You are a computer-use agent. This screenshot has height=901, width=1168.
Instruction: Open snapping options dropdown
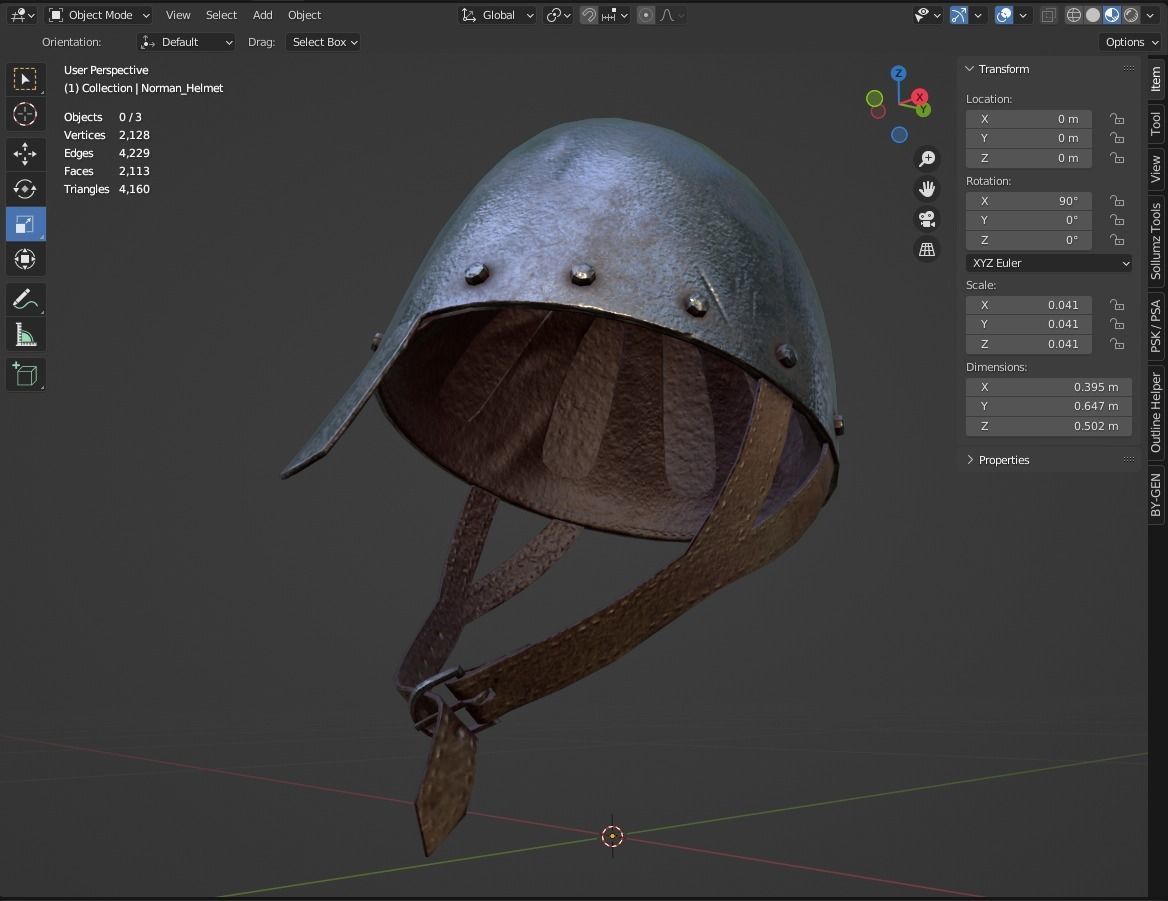pos(615,15)
